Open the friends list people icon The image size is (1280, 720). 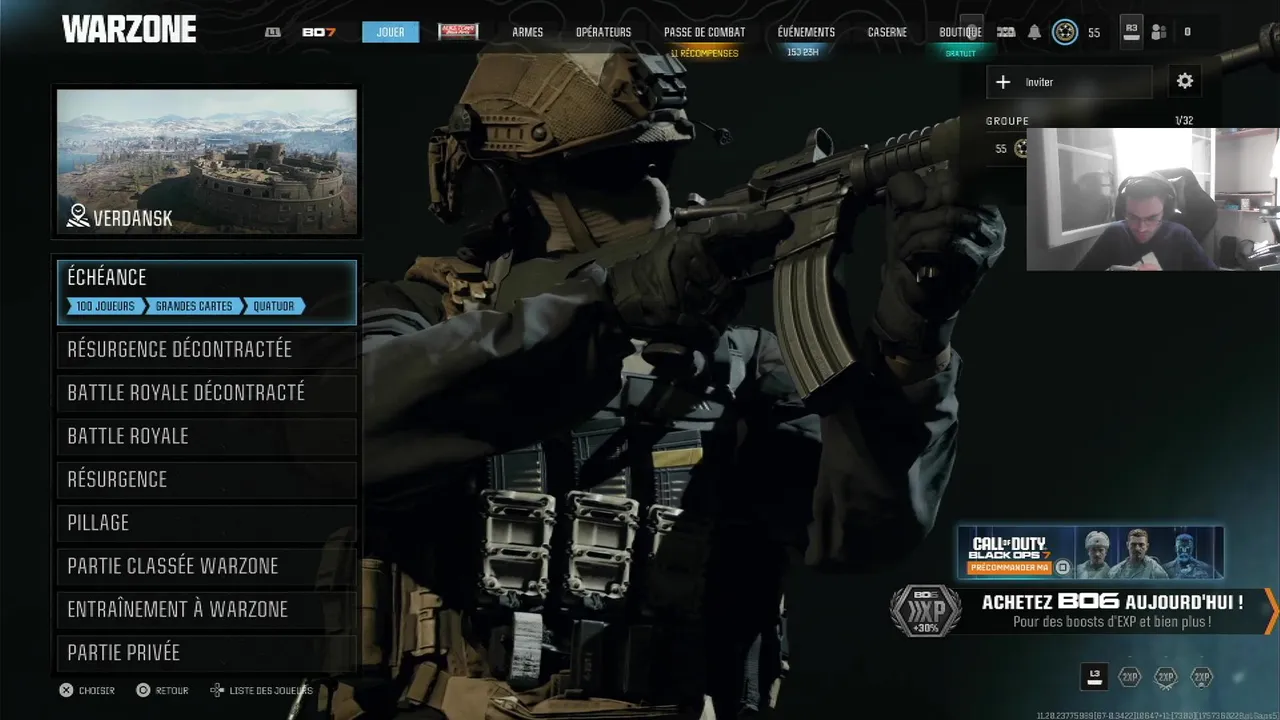coord(1159,32)
